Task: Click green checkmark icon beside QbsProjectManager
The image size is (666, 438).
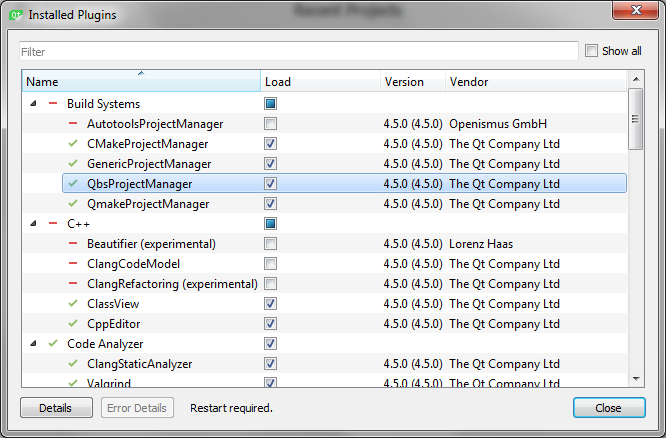Action: pyautogui.click(x=72, y=184)
